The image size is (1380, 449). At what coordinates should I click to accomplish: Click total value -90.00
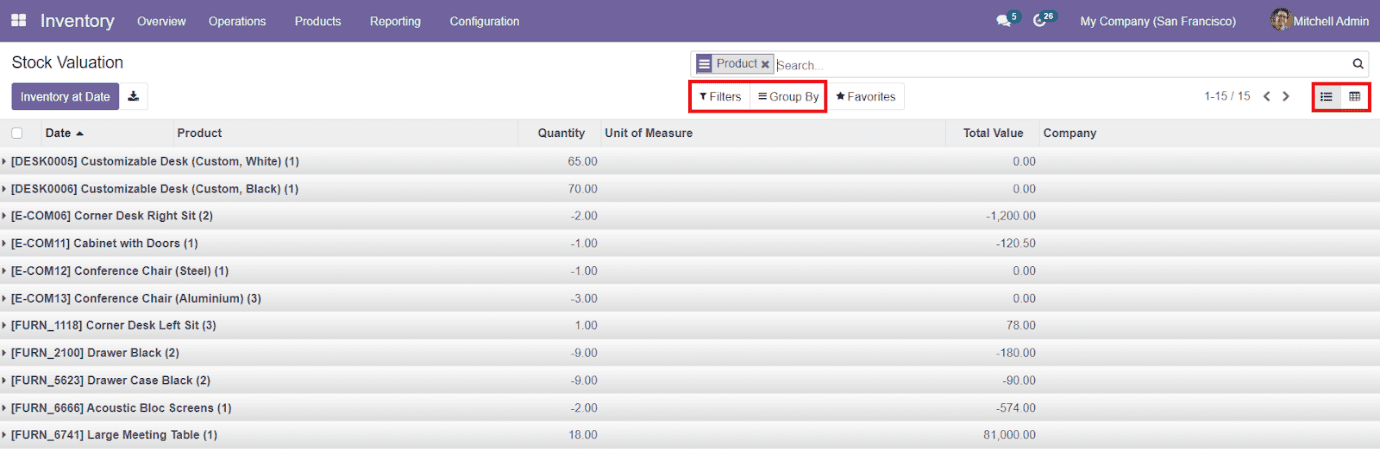[x=1019, y=380]
